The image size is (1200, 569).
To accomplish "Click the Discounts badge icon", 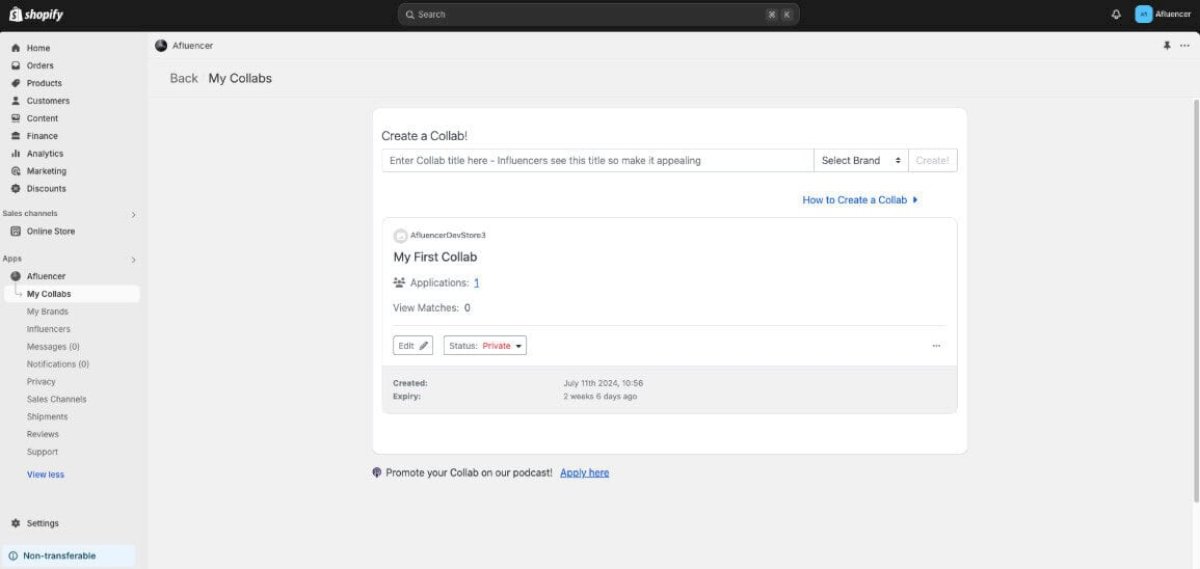I will tap(15, 188).
